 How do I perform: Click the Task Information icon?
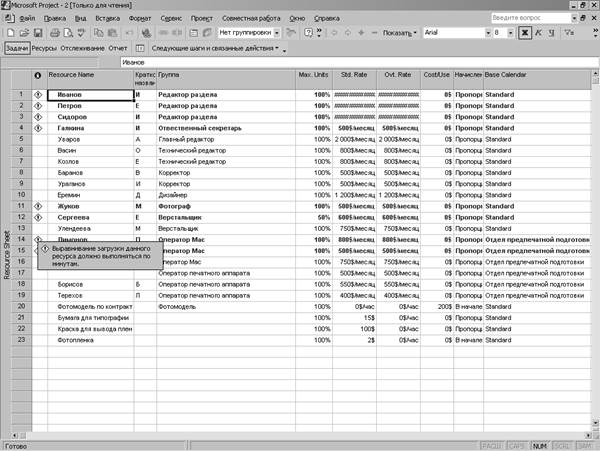tap(194, 33)
